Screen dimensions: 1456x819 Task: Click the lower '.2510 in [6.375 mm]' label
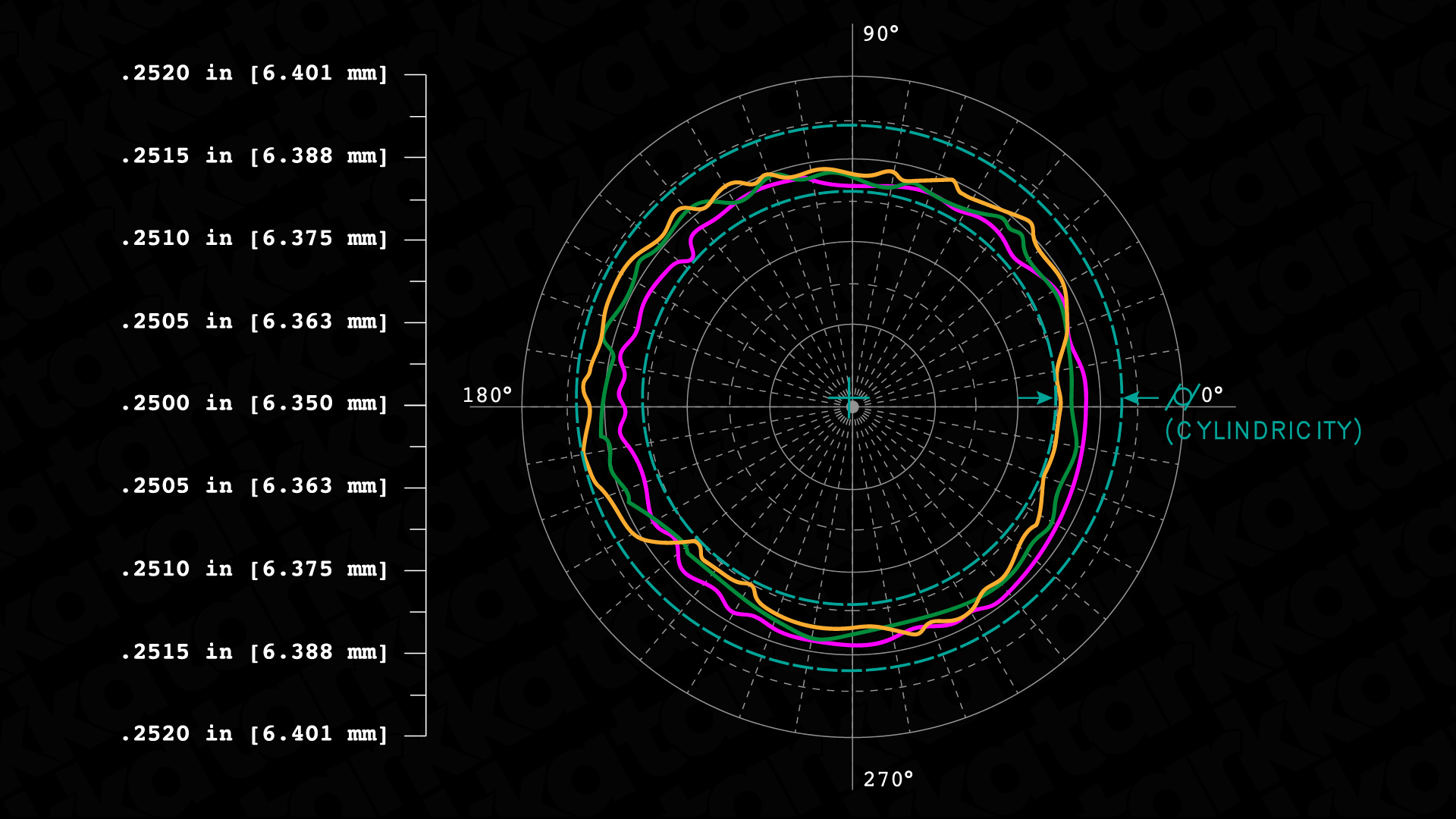[255, 570]
